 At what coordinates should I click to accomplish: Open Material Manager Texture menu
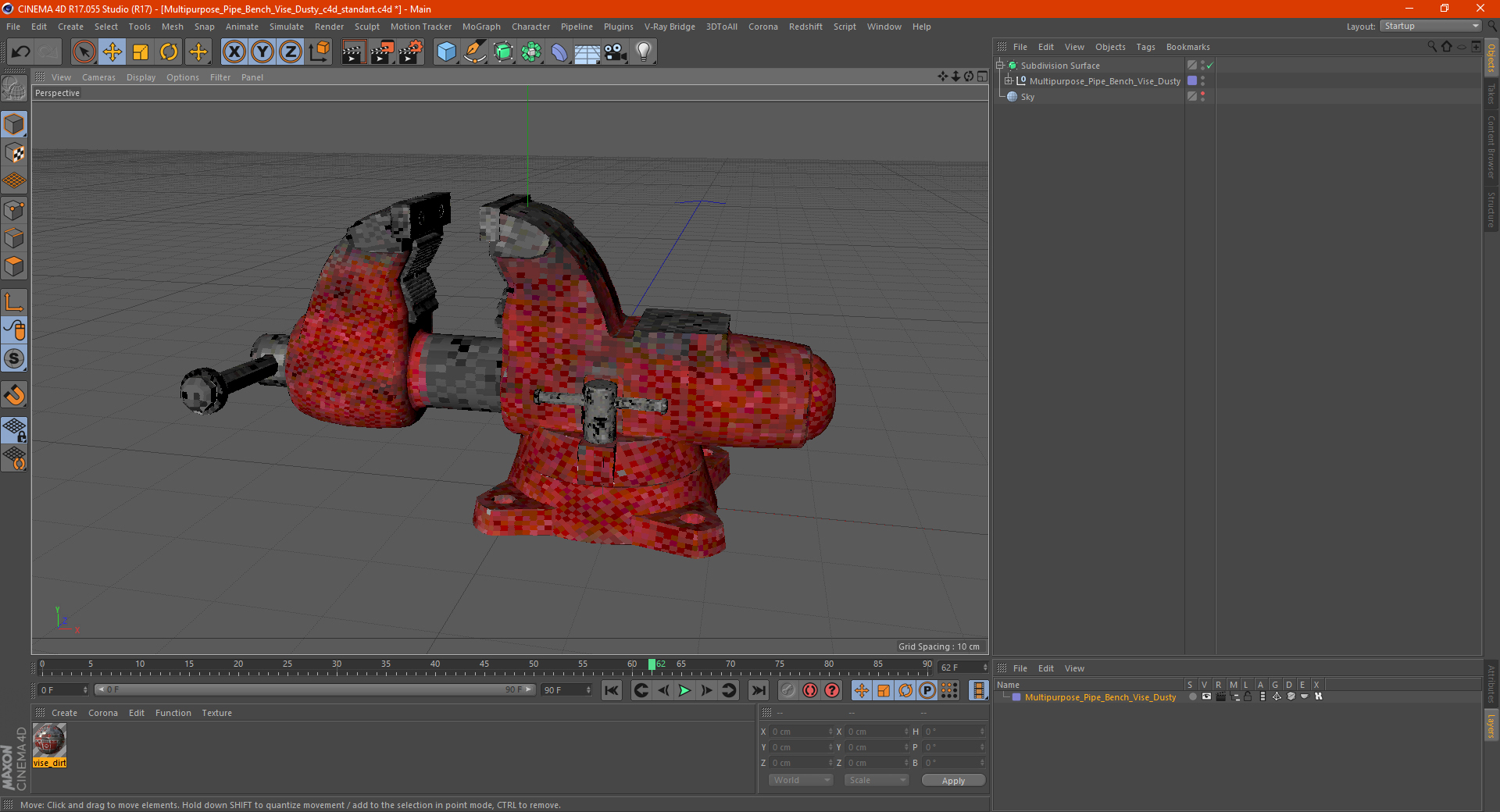216,713
